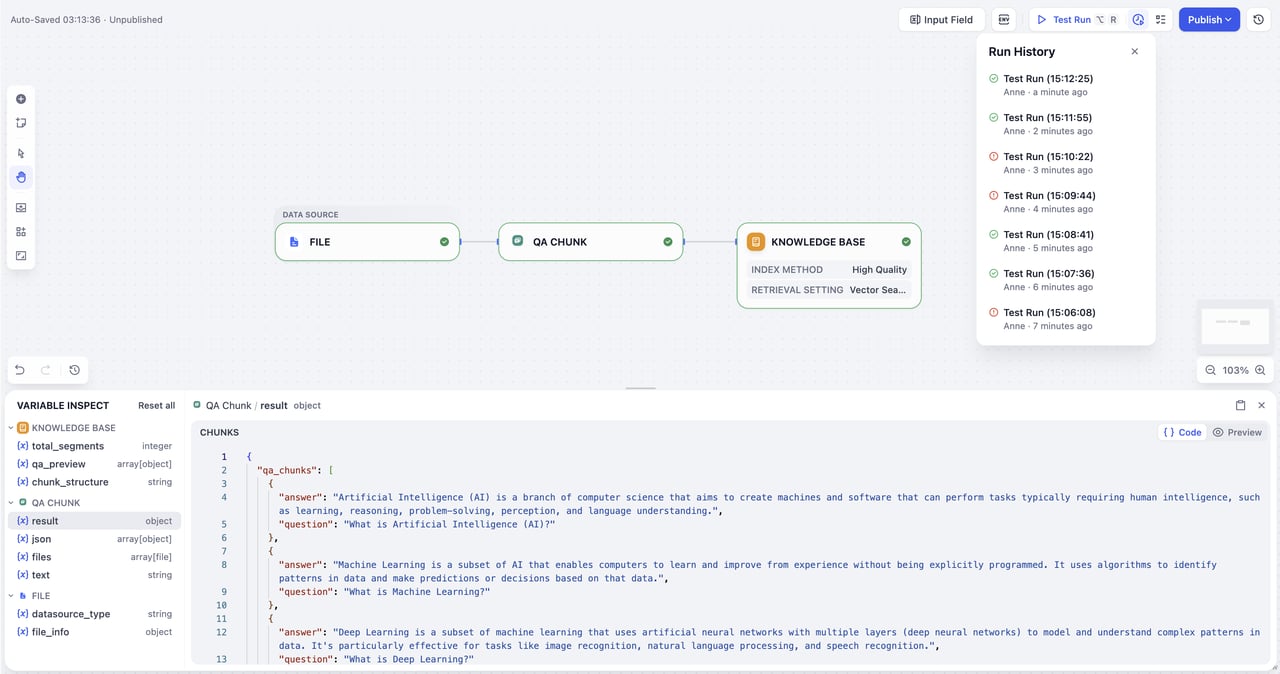Image resolution: width=1280 pixels, height=674 pixels.
Task: Zoom in the canvas
Action: [1260, 370]
